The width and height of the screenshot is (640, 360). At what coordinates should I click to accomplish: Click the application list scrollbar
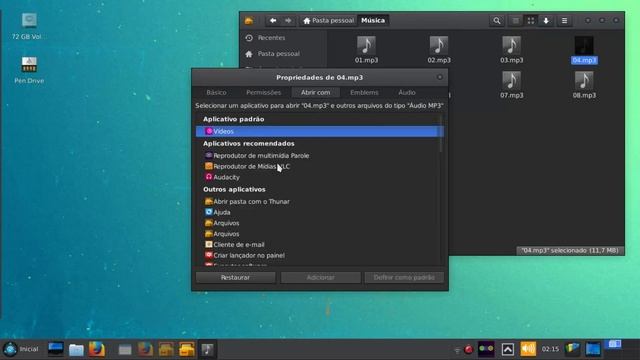[441, 134]
